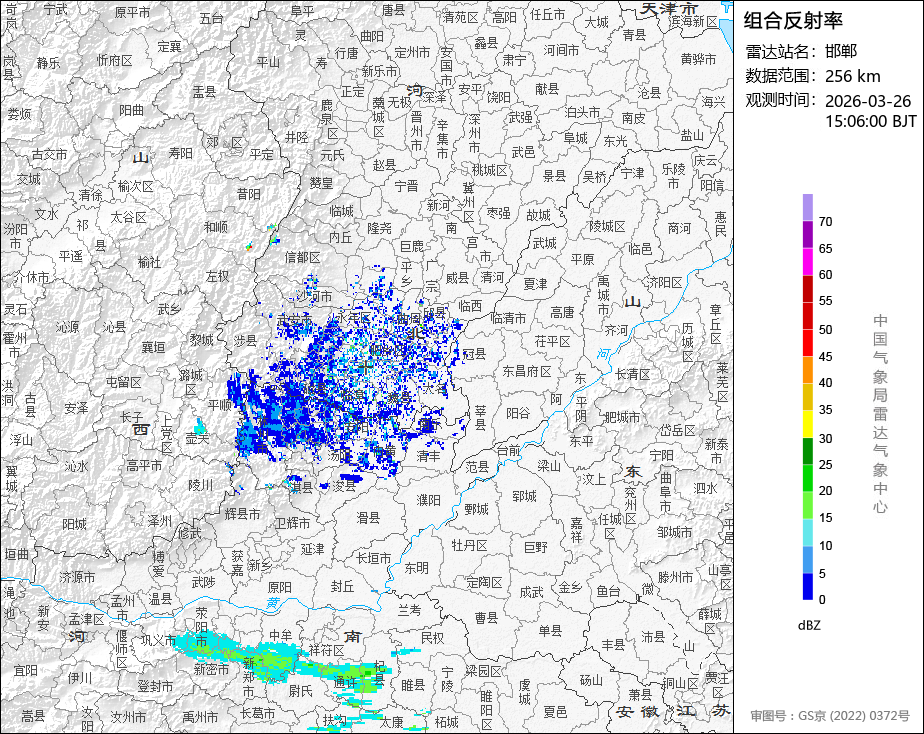Screen dimensions: 924x734
Task: Click the 梁山 label
Action: pos(549,466)
